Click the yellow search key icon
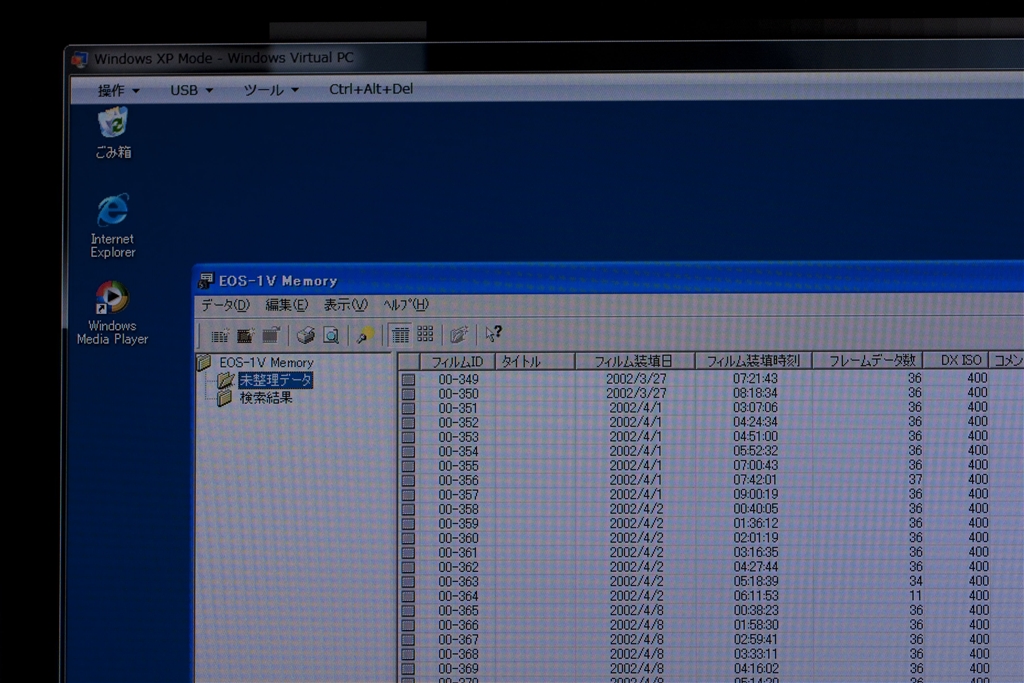Image resolution: width=1024 pixels, height=683 pixels. point(364,335)
